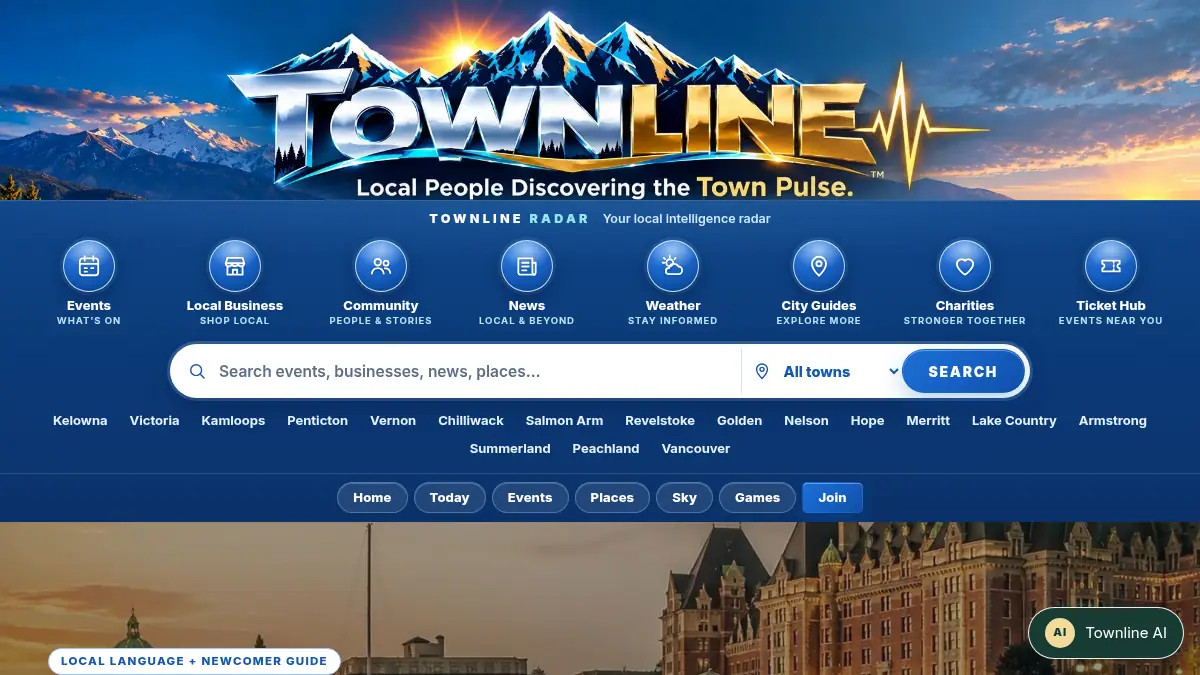Viewport: 1200px width, 675px height.
Task: Choose the Merritt town link
Action: point(928,421)
